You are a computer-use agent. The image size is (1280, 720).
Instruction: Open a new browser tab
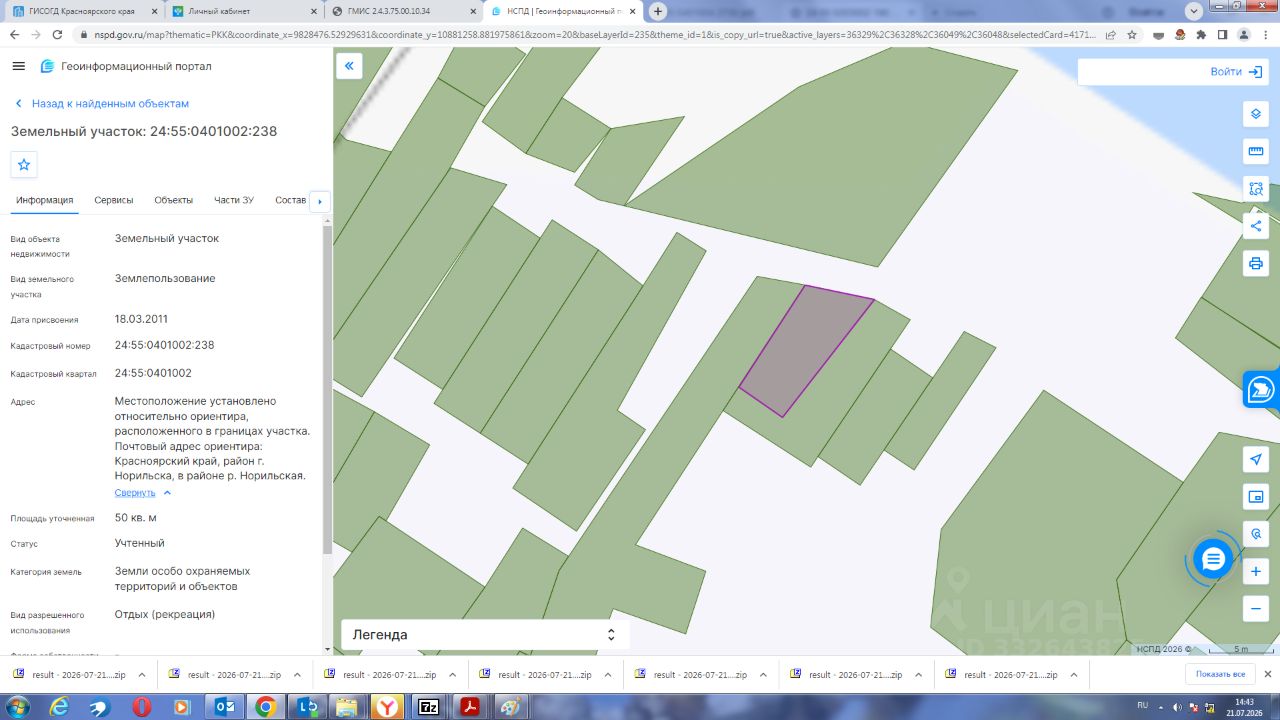coord(658,11)
